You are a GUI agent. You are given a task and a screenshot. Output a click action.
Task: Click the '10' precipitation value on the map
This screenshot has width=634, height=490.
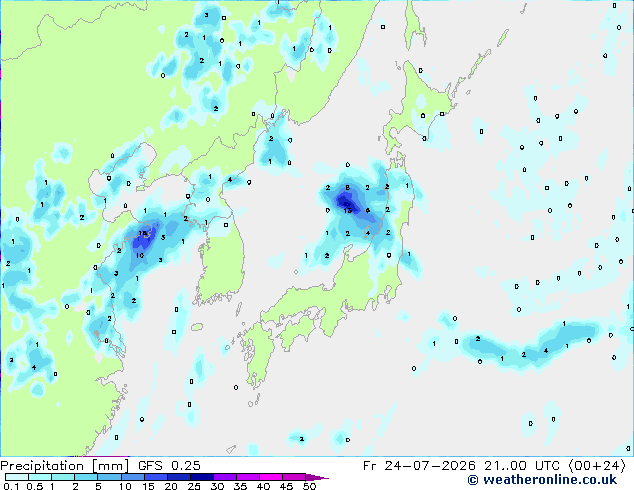pyautogui.click(x=139, y=256)
